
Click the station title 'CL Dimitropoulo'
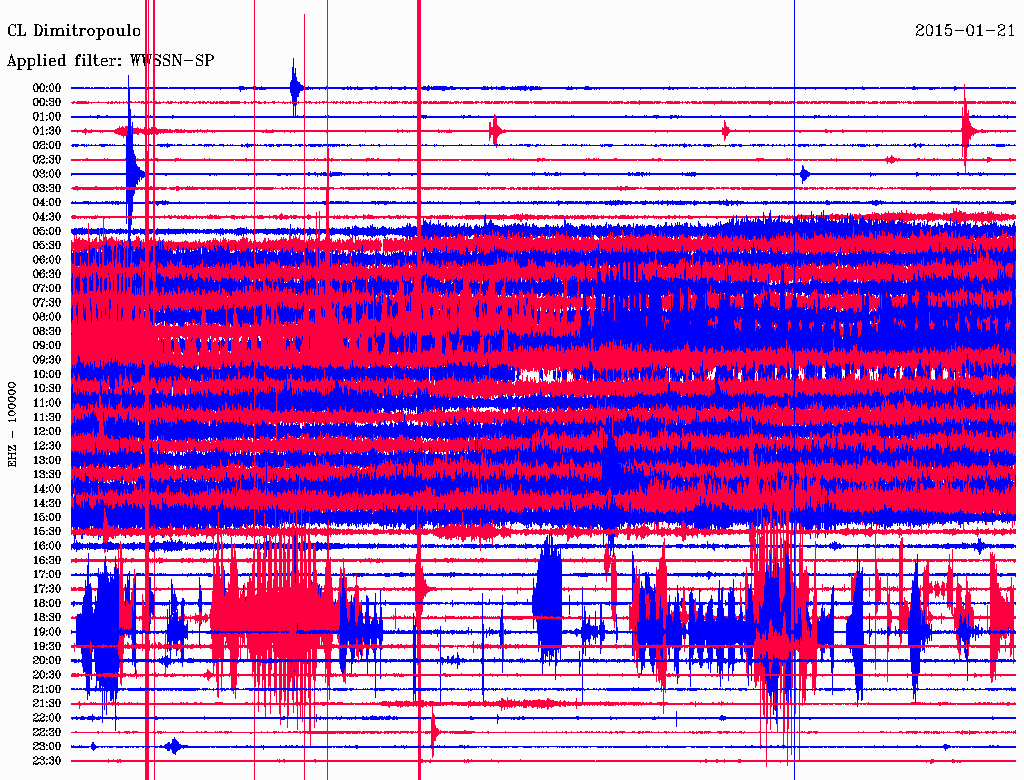click(x=74, y=31)
